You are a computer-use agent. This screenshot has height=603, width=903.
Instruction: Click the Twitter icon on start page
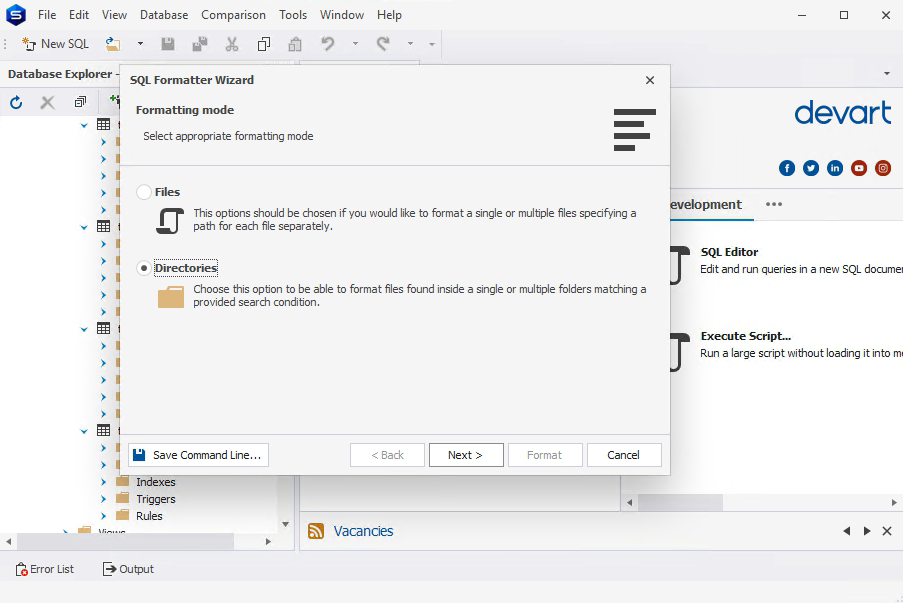coord(811,168)
